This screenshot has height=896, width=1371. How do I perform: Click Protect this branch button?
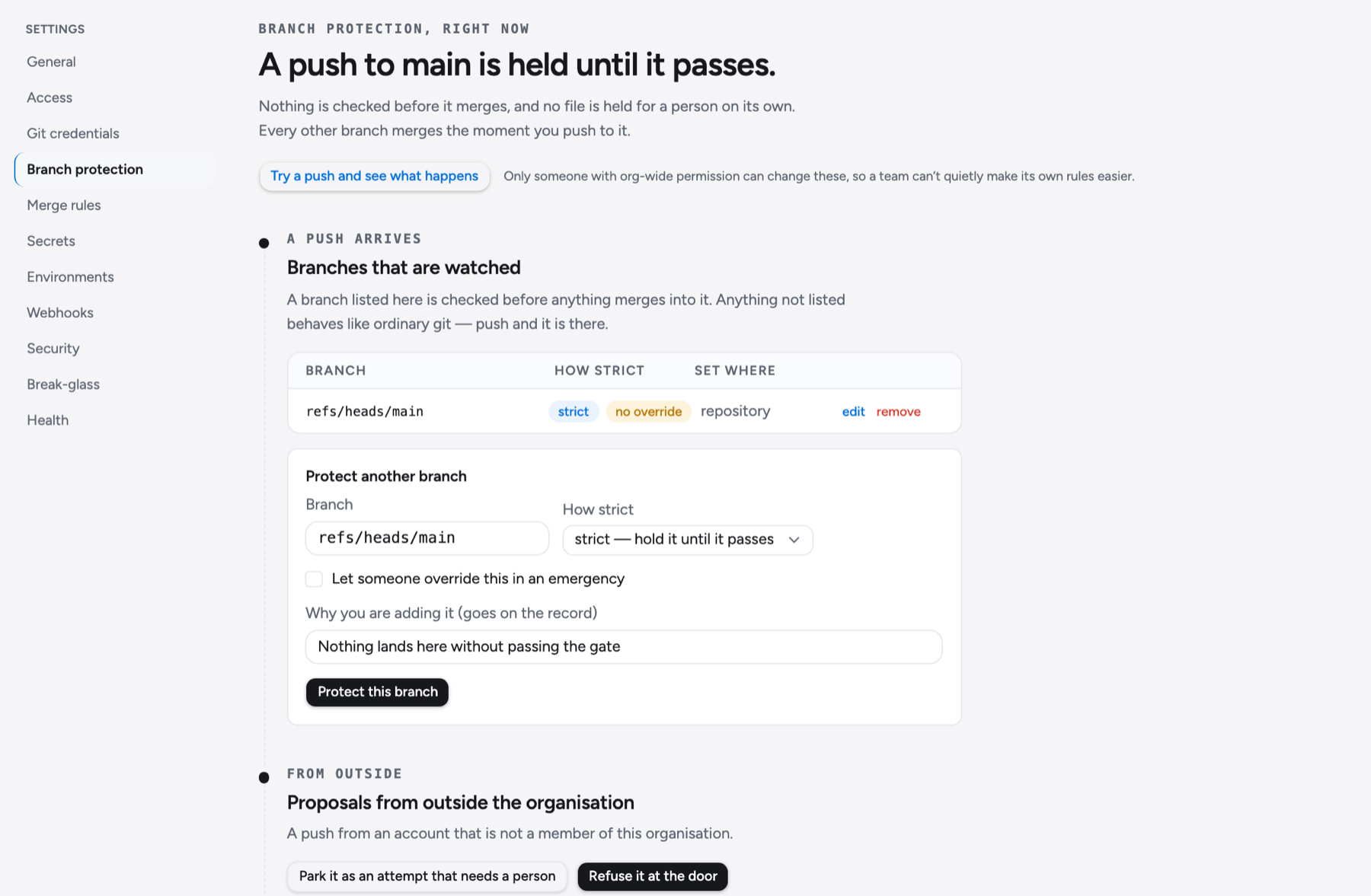pos(377,692)
